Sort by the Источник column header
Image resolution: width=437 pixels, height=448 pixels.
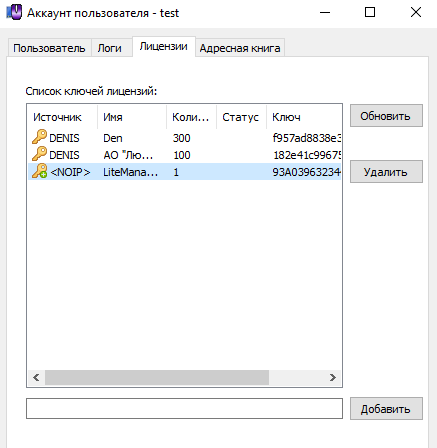click(x=63, y=117)
